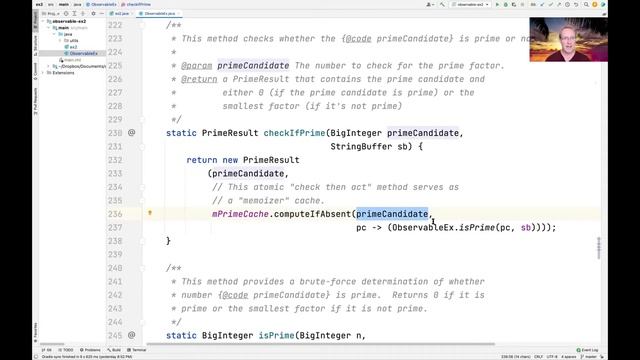The height and width of the screenshot is (360, 640).
Task: Open the Structure tool window side tab
Action: coord(36,46)
